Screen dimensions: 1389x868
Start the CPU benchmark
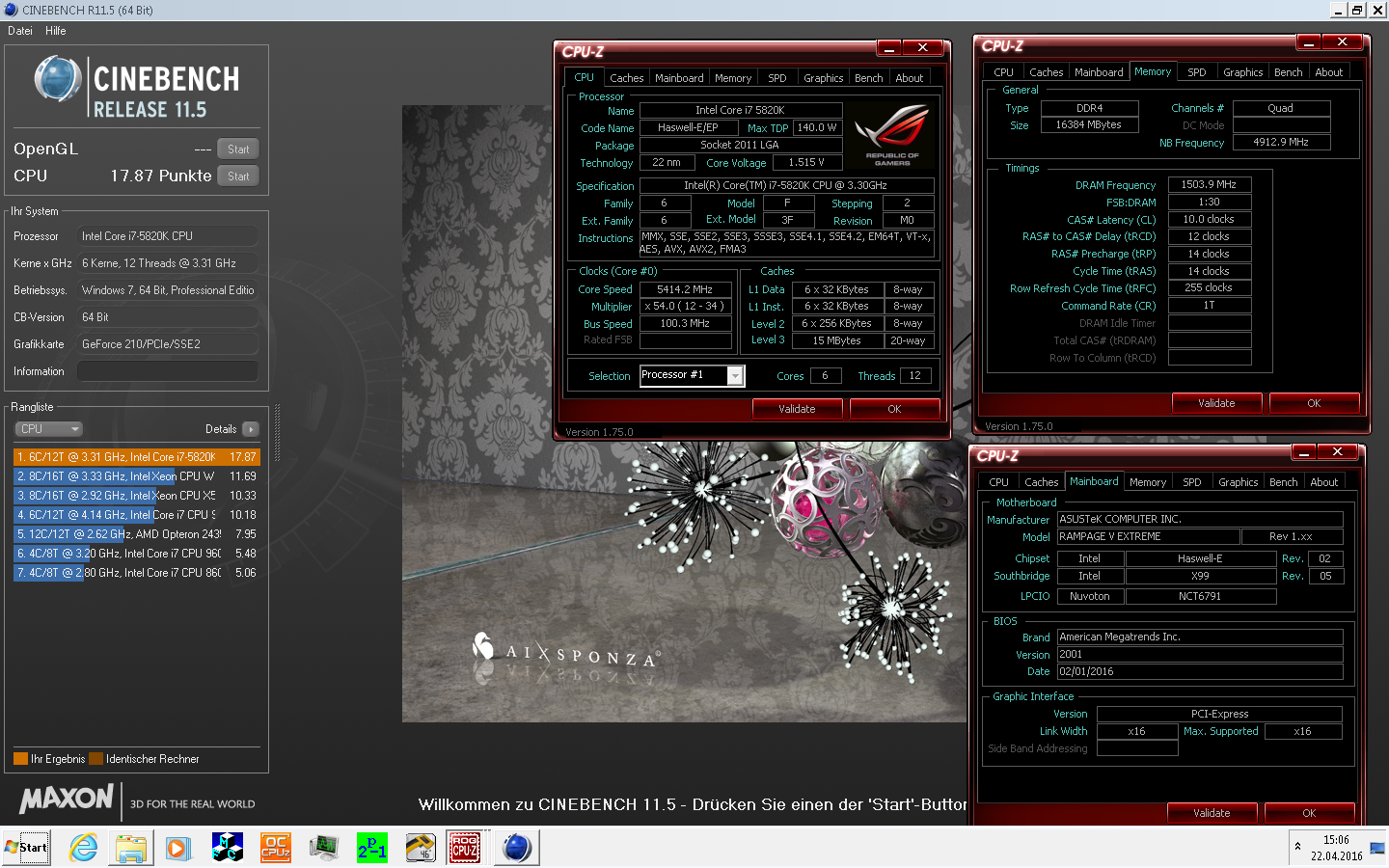(x=238, y=176)
